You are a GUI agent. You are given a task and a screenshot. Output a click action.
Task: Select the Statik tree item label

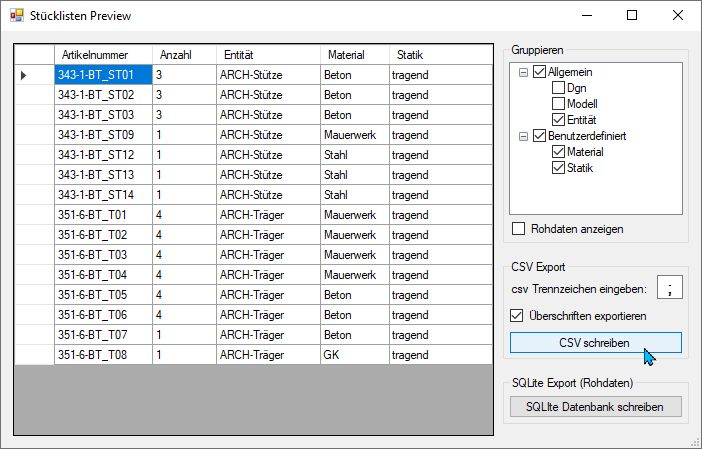click(x=580, y=168)
